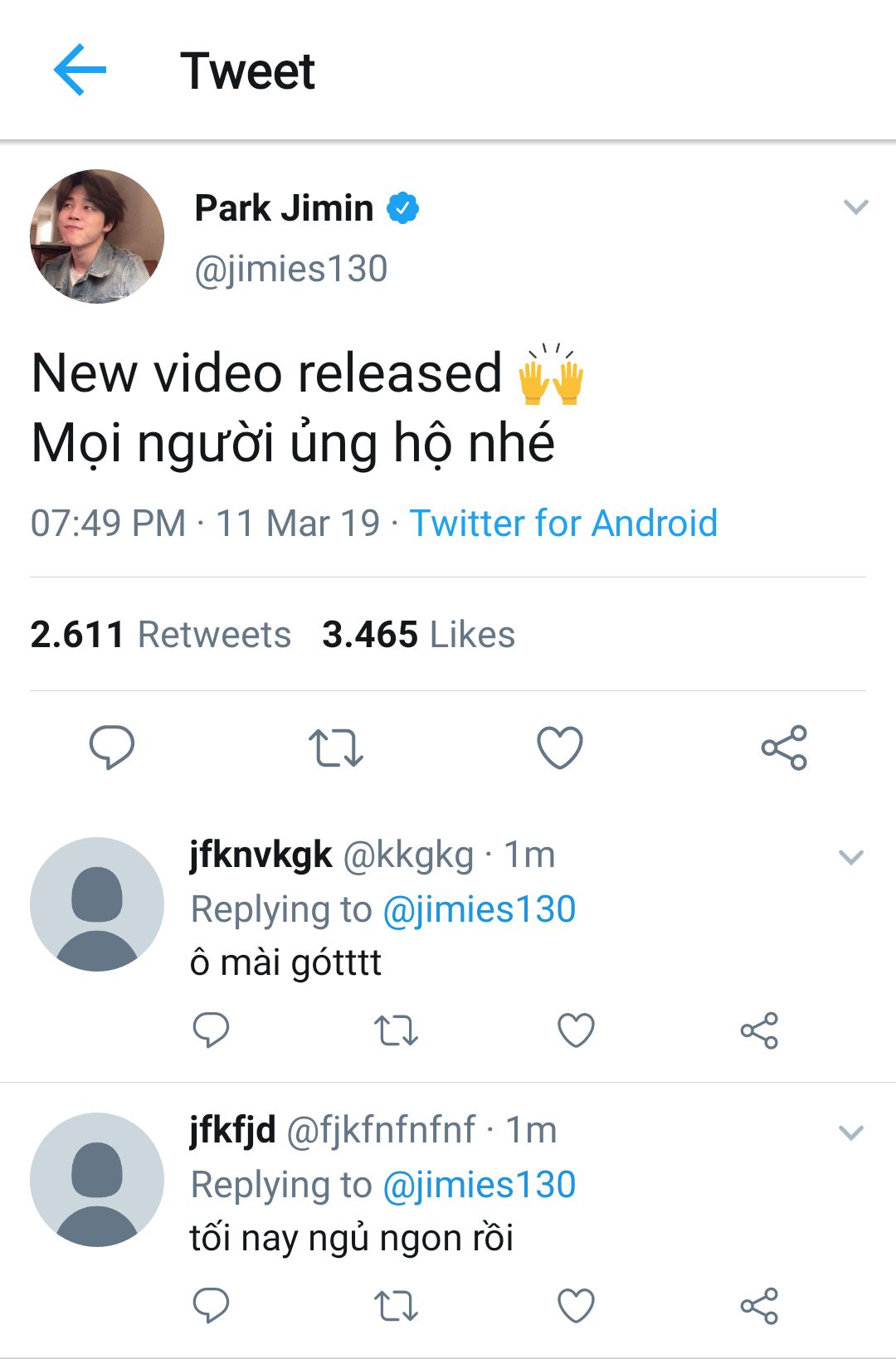This screenshot has height=1364, width=896.
Task: Like the 'tối nay ngủ ngon rồi' reply
Action: (576, 1306)
